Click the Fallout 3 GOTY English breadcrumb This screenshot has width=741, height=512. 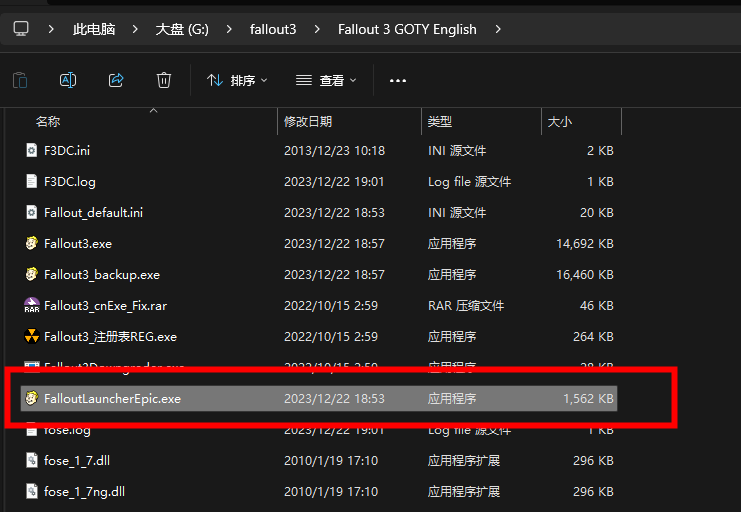[407, 29]
